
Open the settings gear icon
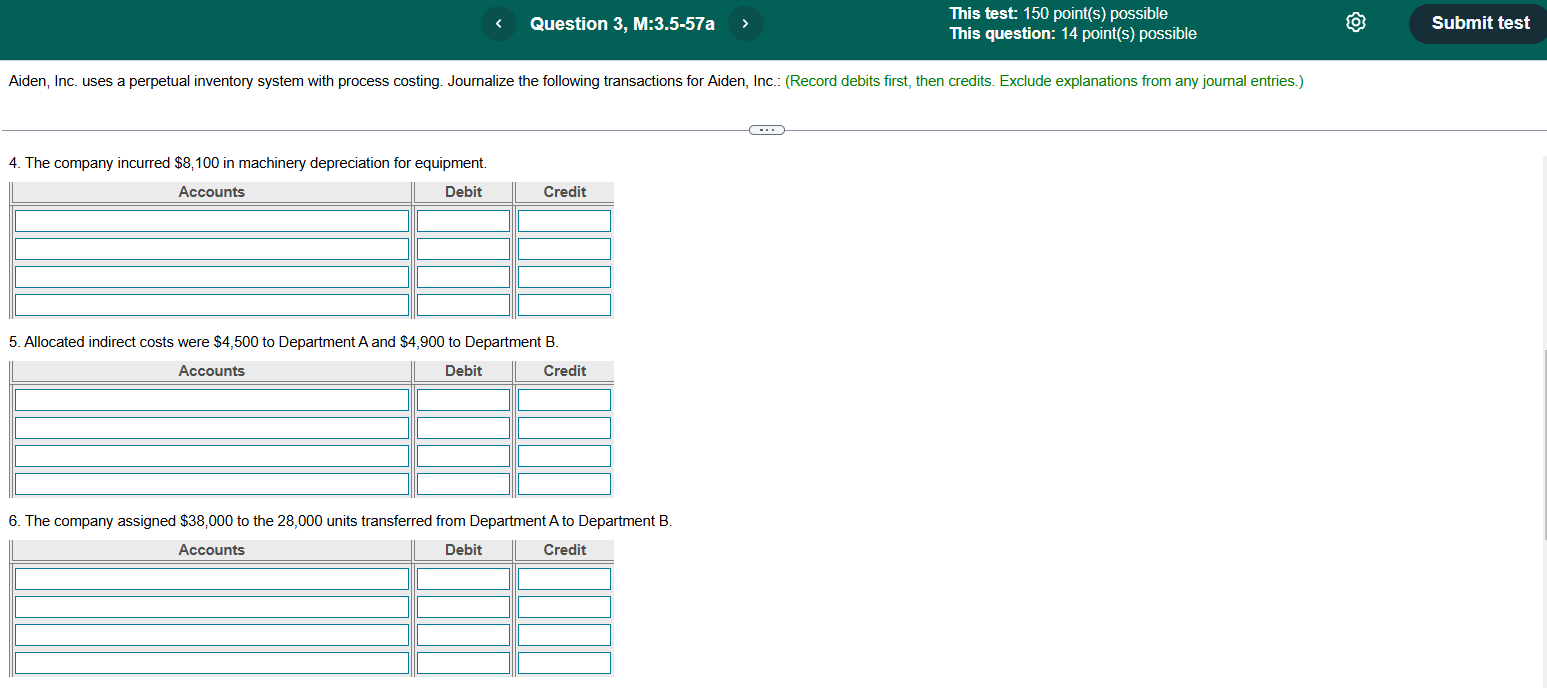1356,23
